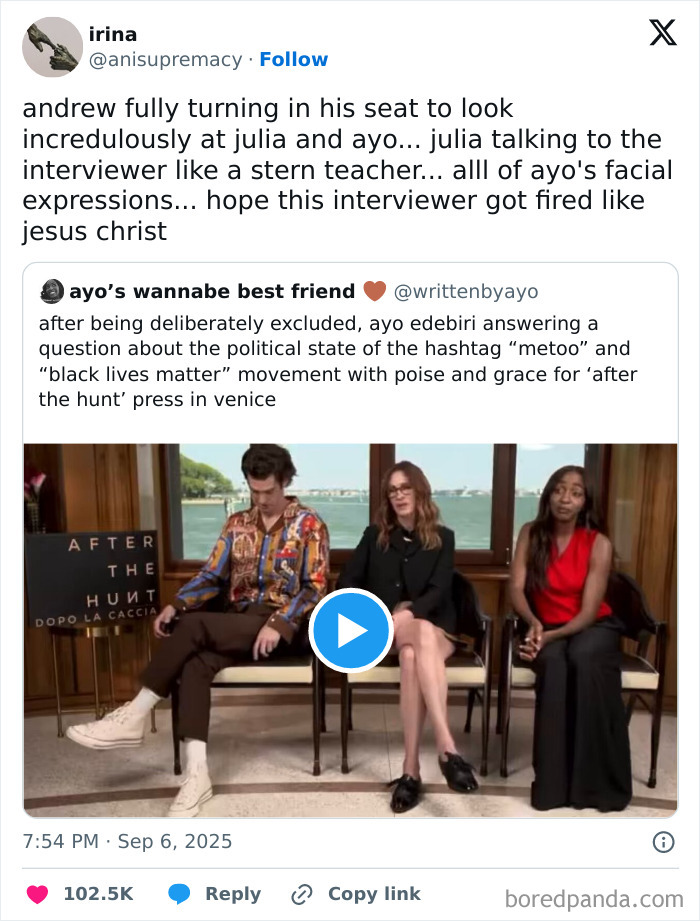The width and height of the screenshot is (700, 921).
Task: Click "ayo's wannabe best friend" name
Action: point(212,291)
